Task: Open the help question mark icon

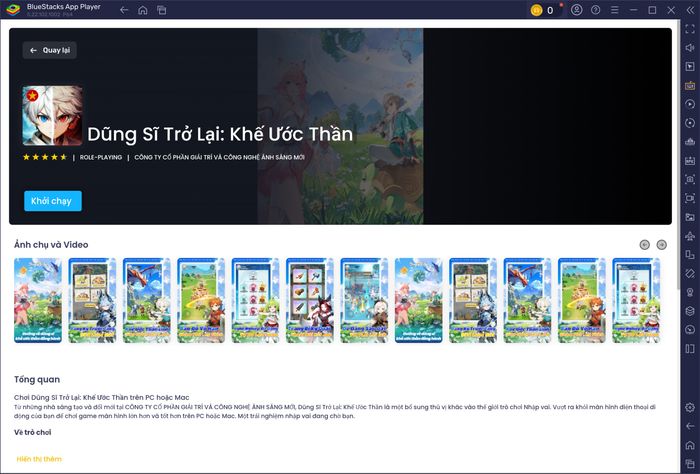Action: tap(596, 10)
